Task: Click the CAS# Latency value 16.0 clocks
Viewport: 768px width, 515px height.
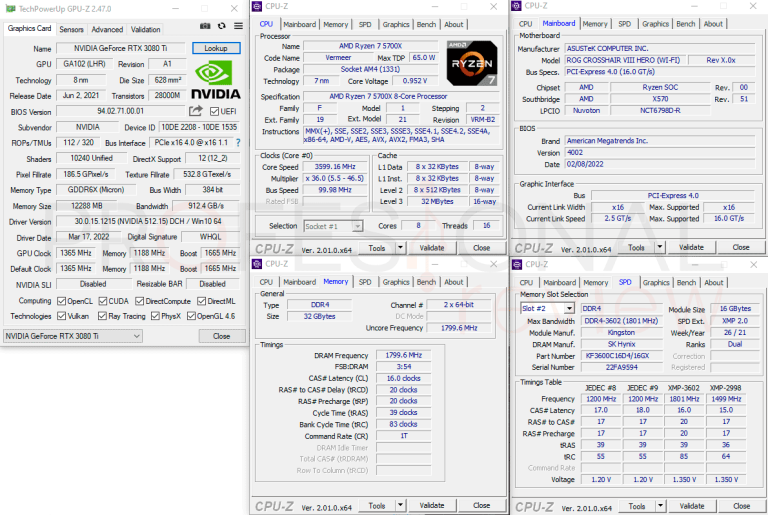Action: coord(404,378)
